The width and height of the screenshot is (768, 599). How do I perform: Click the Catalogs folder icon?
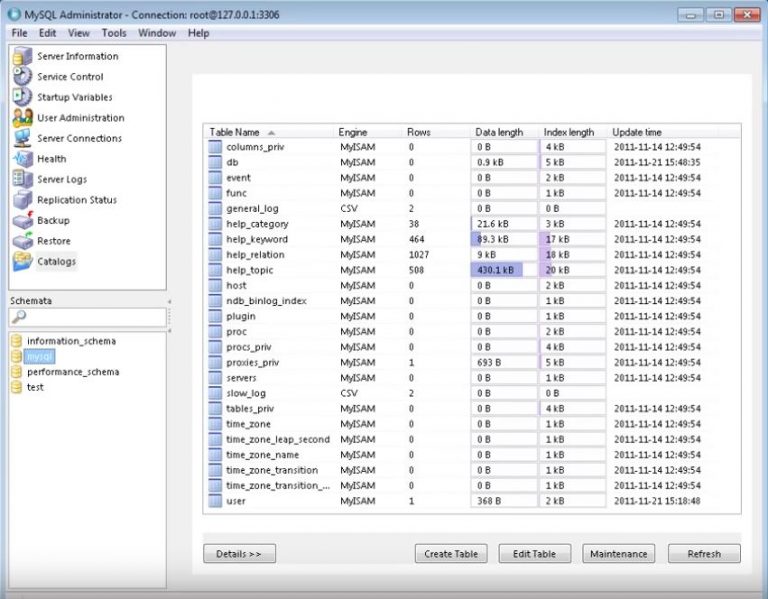tap(22, 261)
